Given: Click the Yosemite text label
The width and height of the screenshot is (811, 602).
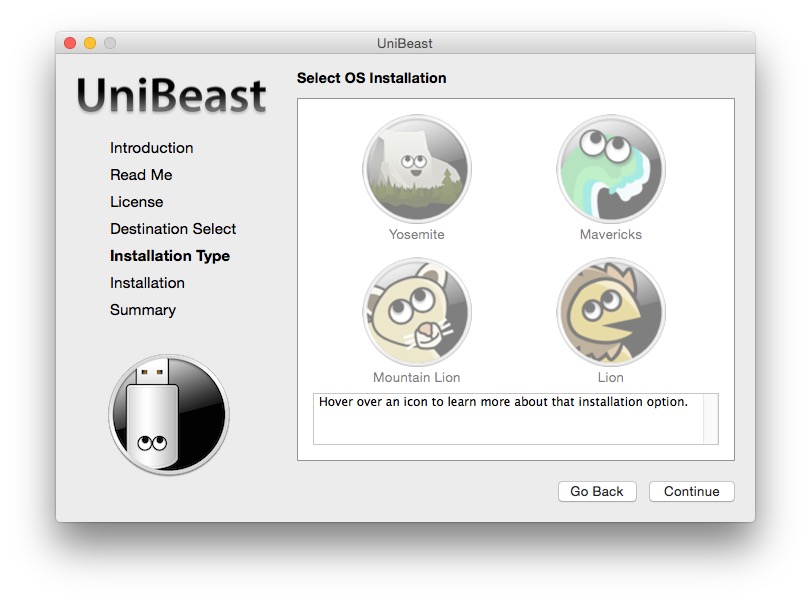Looking at the screenshot, I should pos(416,235).
